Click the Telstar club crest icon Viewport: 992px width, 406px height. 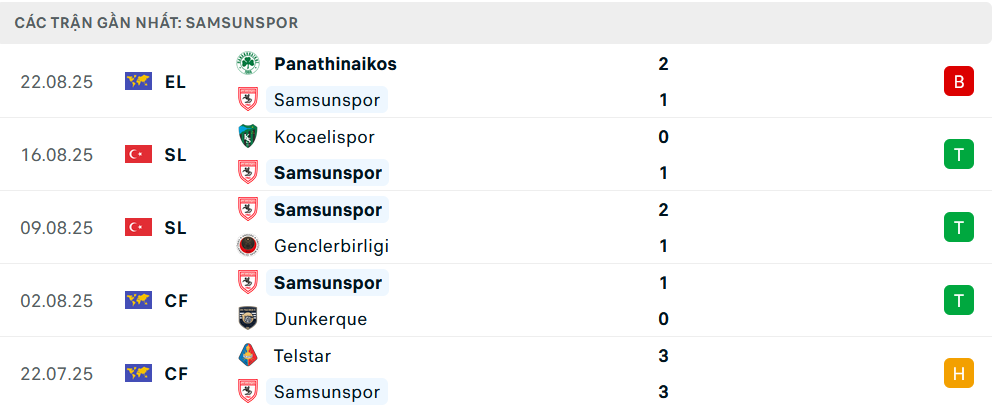click(x=246, y=356)
